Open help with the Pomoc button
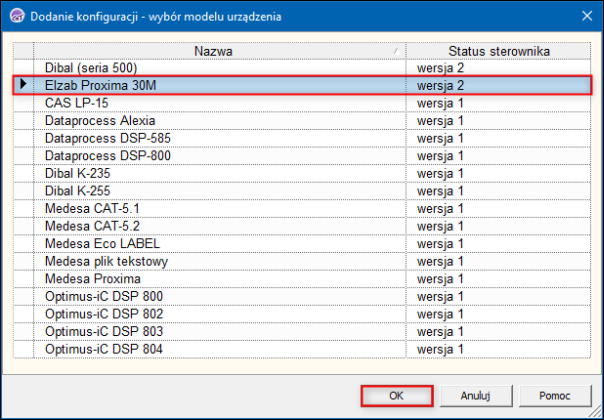This screenshot has width=604, height=420. (x=554, y=395)
